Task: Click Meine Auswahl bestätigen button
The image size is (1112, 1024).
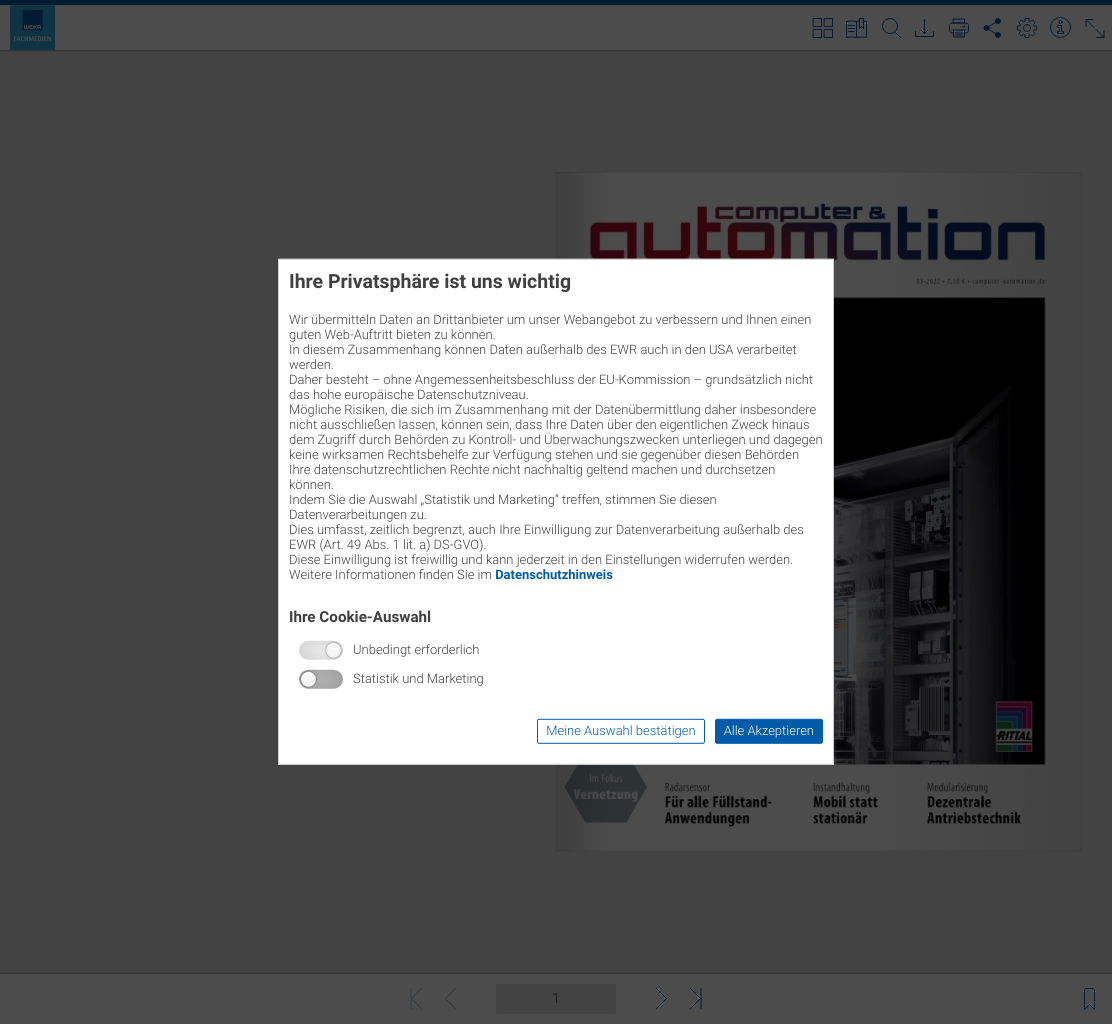Action: point(621,731)
